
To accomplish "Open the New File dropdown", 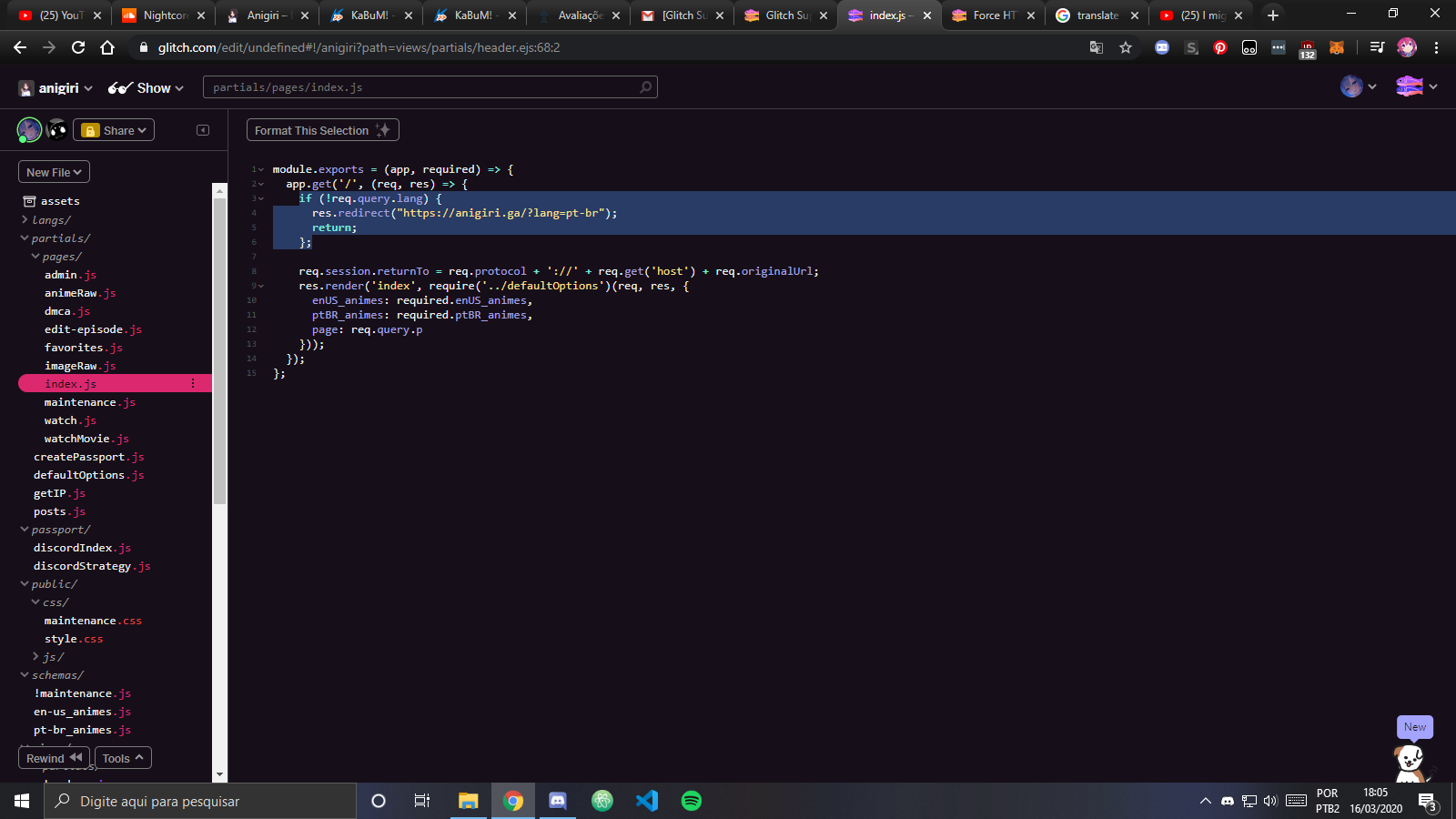I will click(54, 172).
